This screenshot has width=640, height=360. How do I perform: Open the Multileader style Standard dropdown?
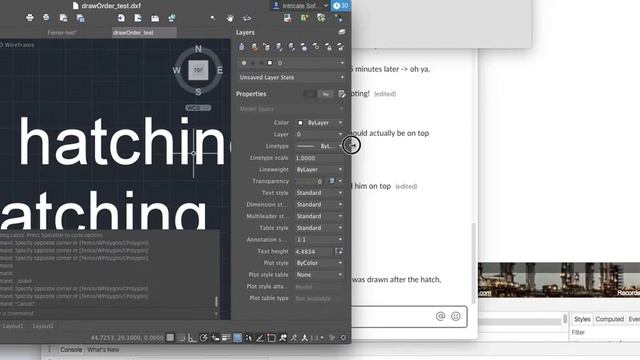tap(319, 216)
